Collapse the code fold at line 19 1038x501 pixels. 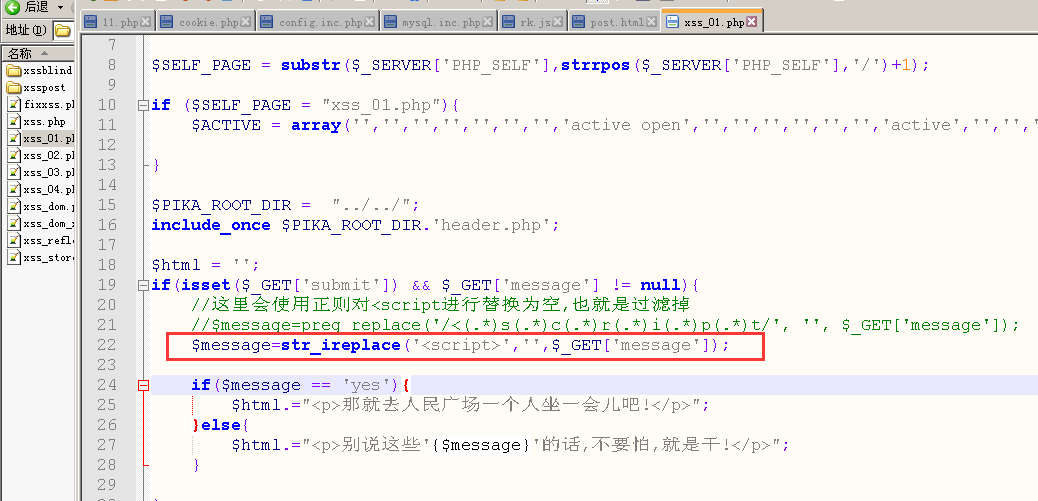[x=143, y=286]
